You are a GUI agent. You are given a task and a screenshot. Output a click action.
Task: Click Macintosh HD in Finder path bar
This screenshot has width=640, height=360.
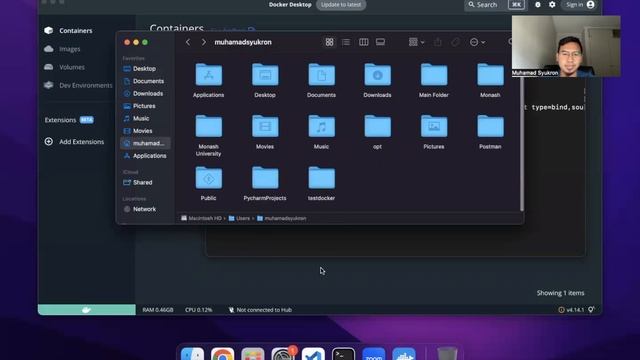coord(201,218)
